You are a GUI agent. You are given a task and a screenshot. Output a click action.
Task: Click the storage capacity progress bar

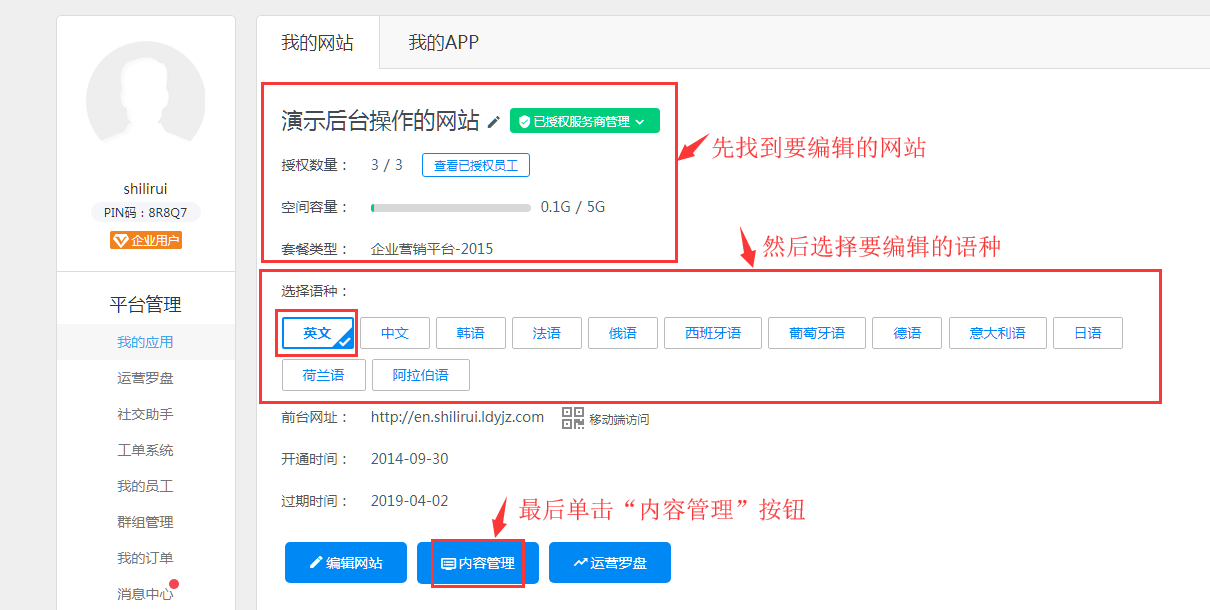pos(450,208)
